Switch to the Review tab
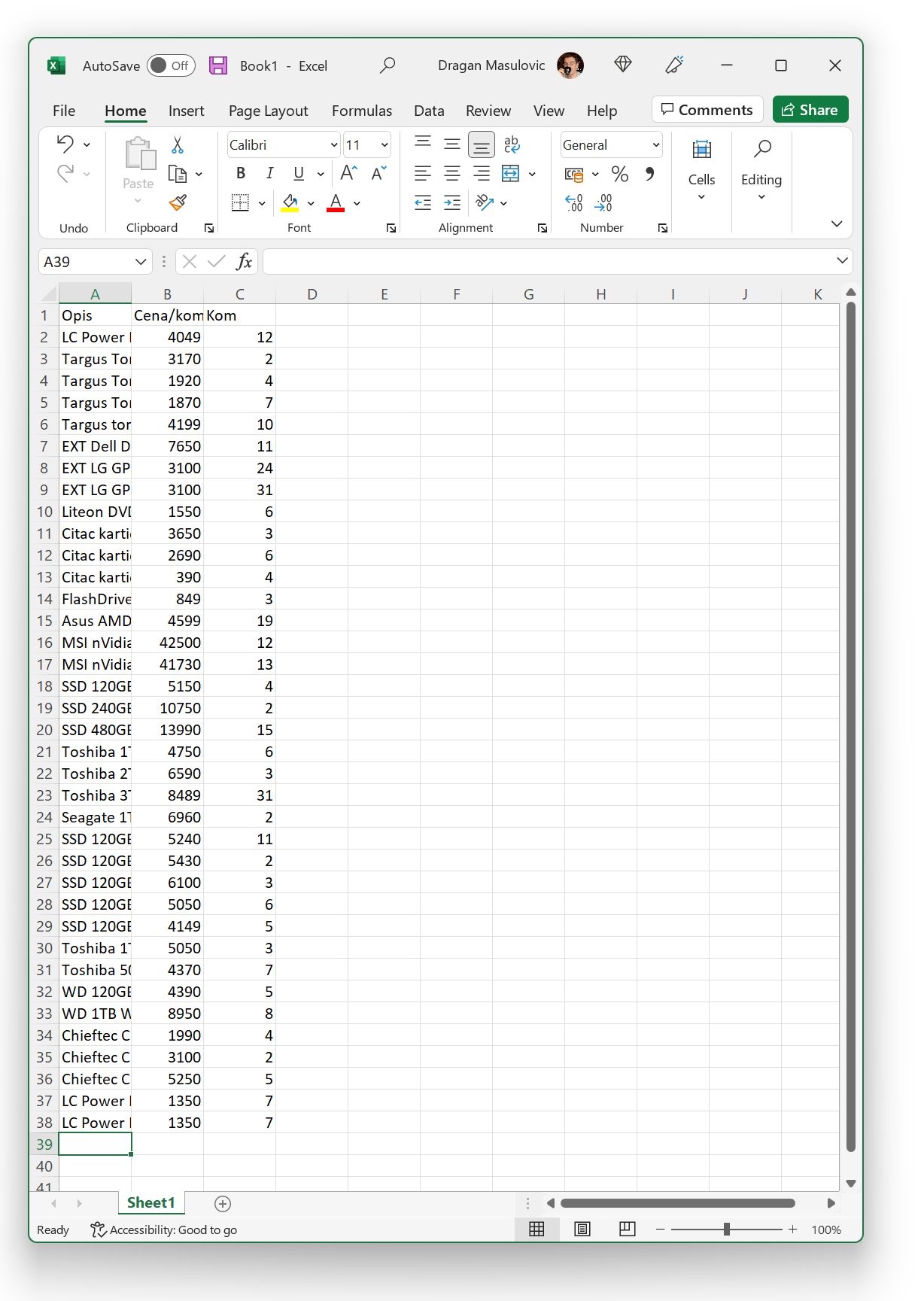Screen dimensions: 924x1301 488,111
